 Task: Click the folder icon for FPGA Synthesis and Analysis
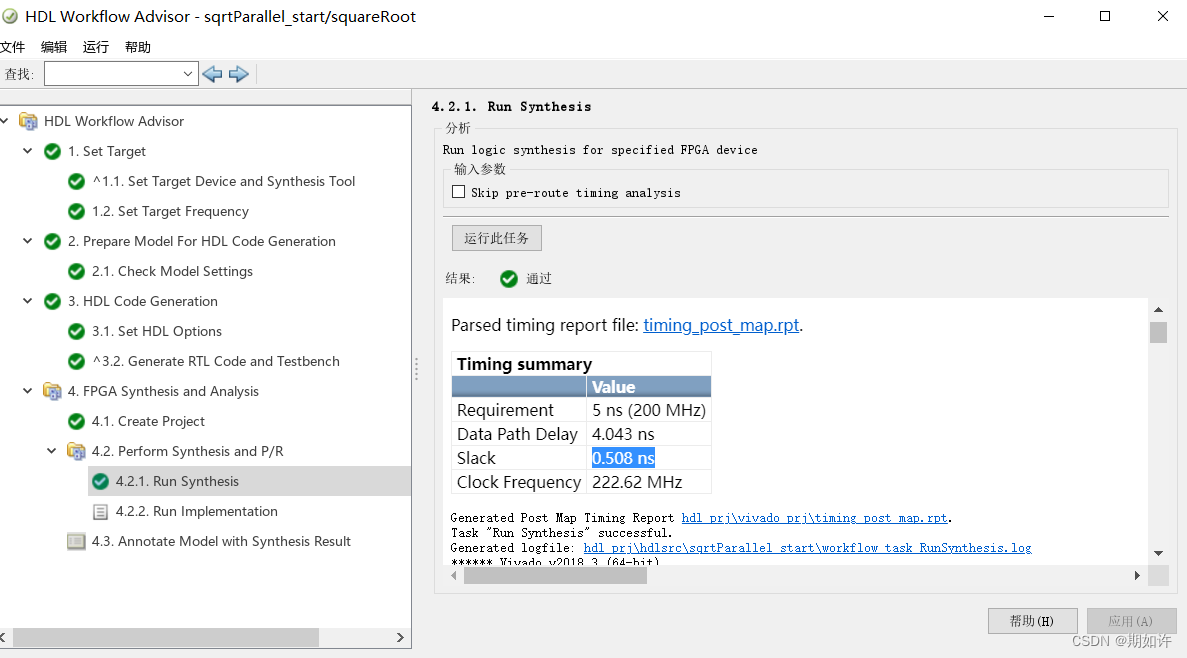(x=52, y=391)
